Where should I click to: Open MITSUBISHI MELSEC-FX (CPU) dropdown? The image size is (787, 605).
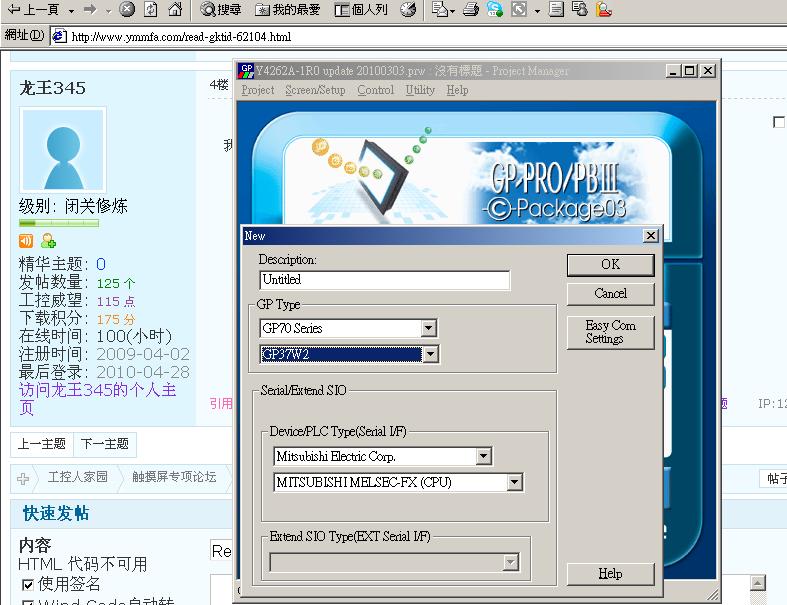coord(514,483)
